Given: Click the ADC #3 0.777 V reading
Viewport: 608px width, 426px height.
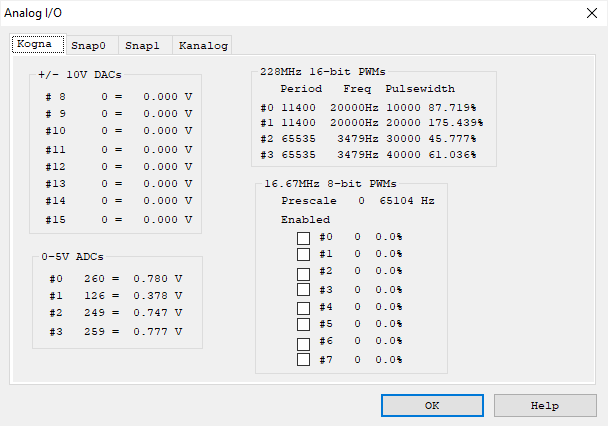Looking at the screenshot, I should (x=164, y=329).
